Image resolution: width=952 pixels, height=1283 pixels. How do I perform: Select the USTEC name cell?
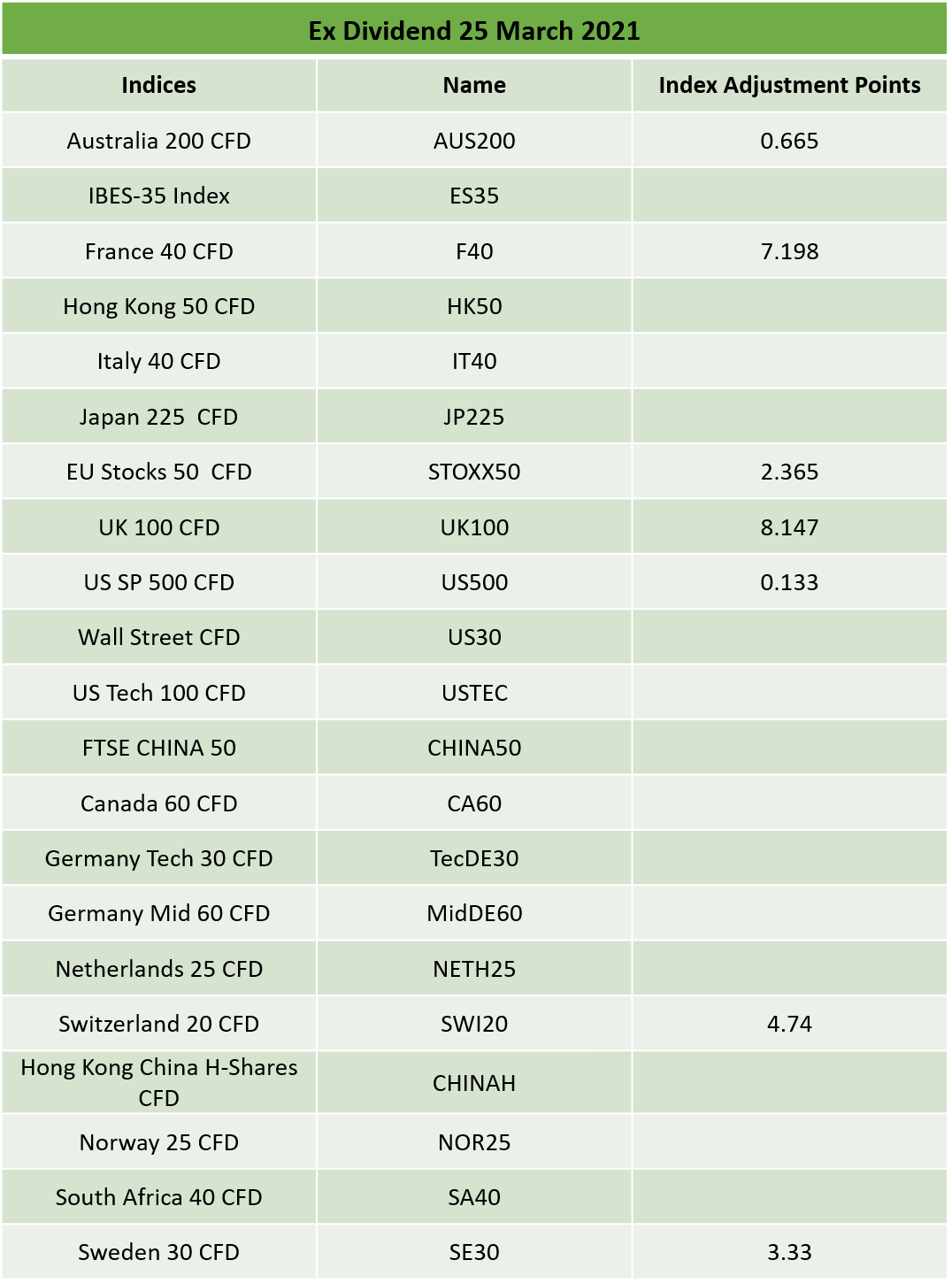tap(474, 693)
